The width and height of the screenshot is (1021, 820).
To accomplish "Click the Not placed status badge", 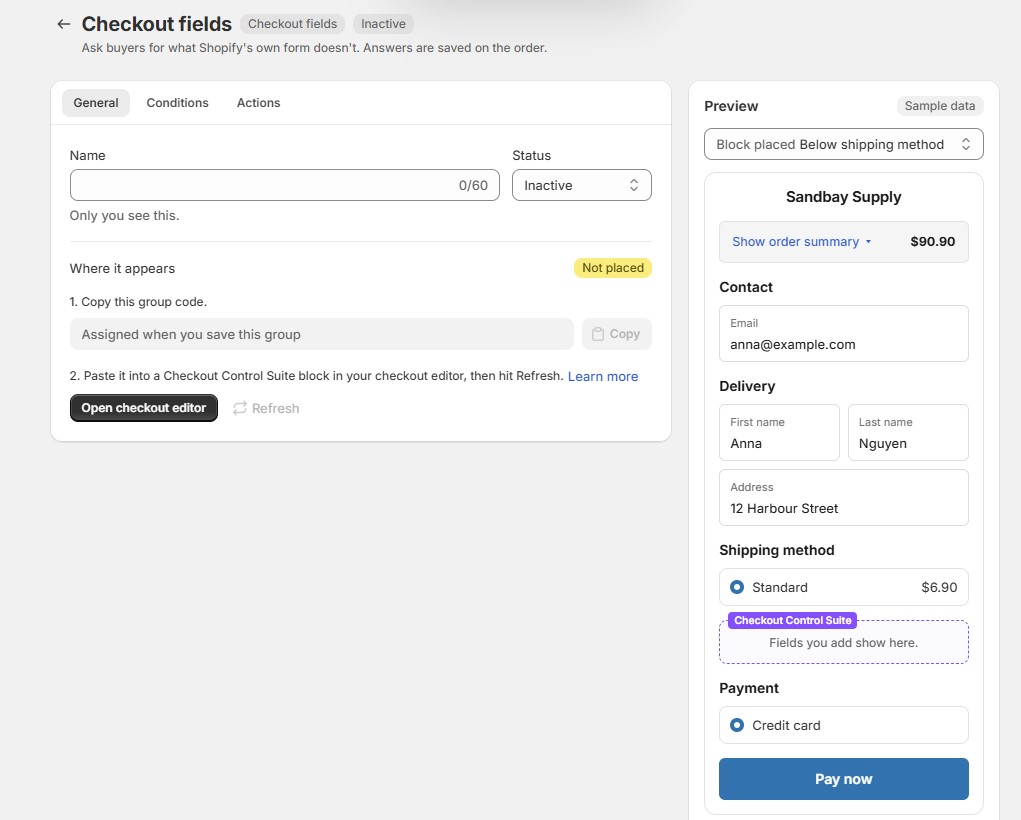I will (613, 268).
